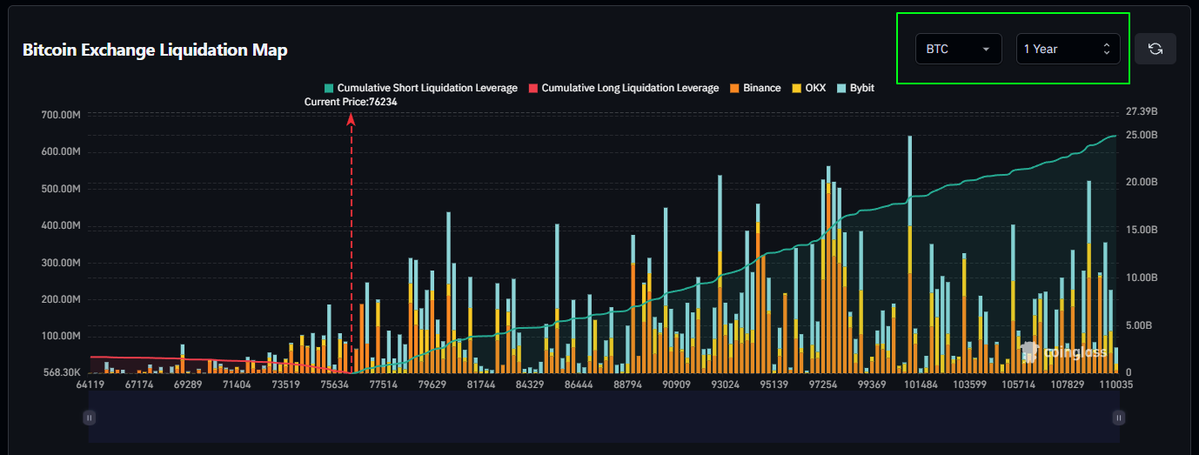1199x455 pixels.
Task: Click the 105714 x-axis price label
Action: [x=1020, y=385]
